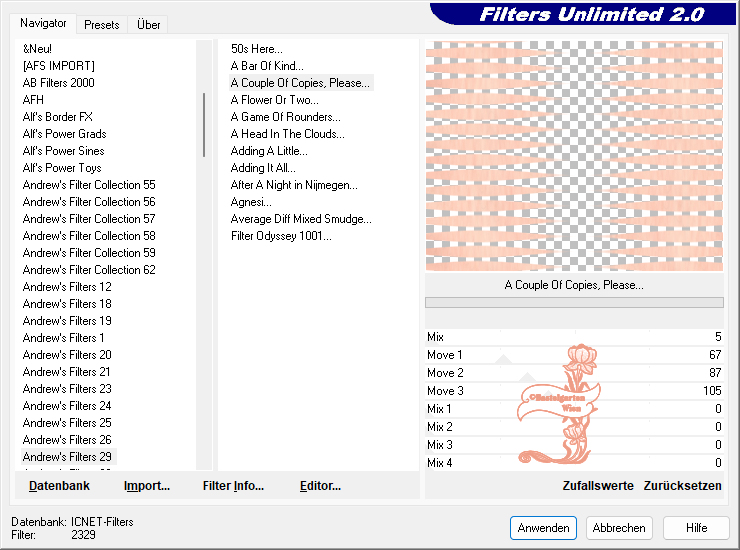Select the &Neu! category

(37, 49)
